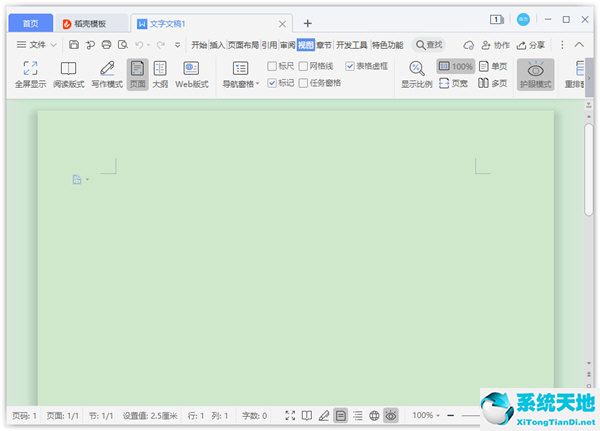The width and height of the screenshot is (600, 431).
Task: Set zoom to 100% in ribbon
Action: click(455, 66)
